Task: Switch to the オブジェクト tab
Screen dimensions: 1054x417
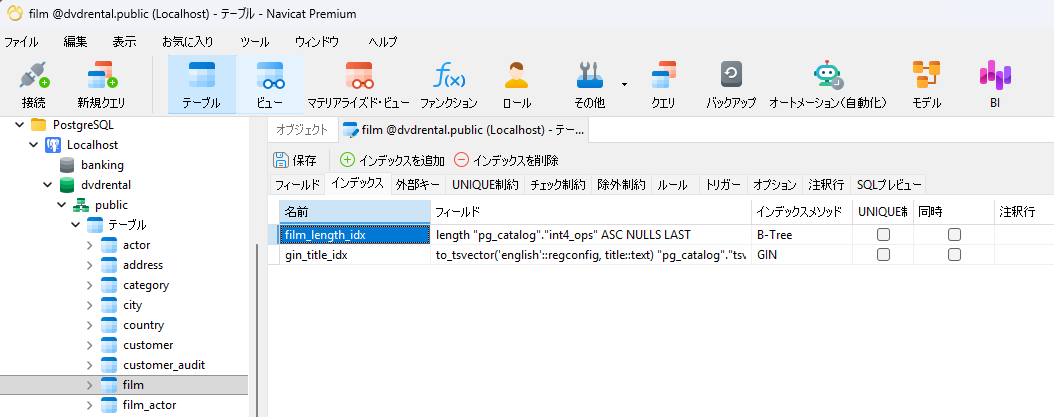Action: point(302,130)
